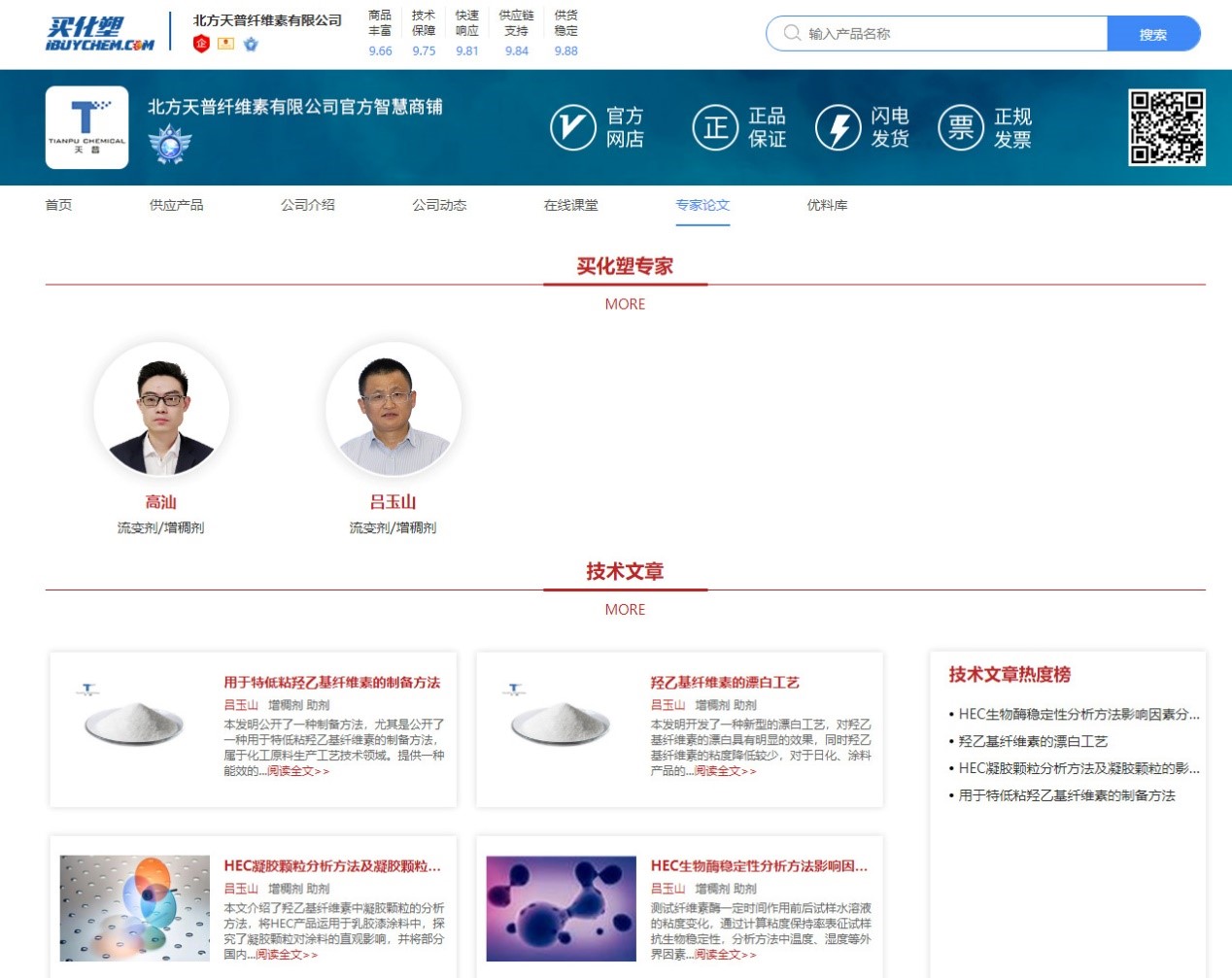Click the 搜索 search button
This screenshot has width=1232, height=978.
pos(1153,33)
